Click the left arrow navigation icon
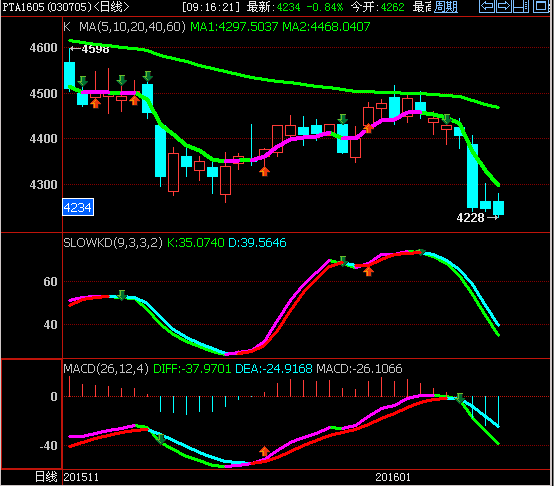Image resolution: width=554 pixels, height=486 pixels. tap(487, 6)
